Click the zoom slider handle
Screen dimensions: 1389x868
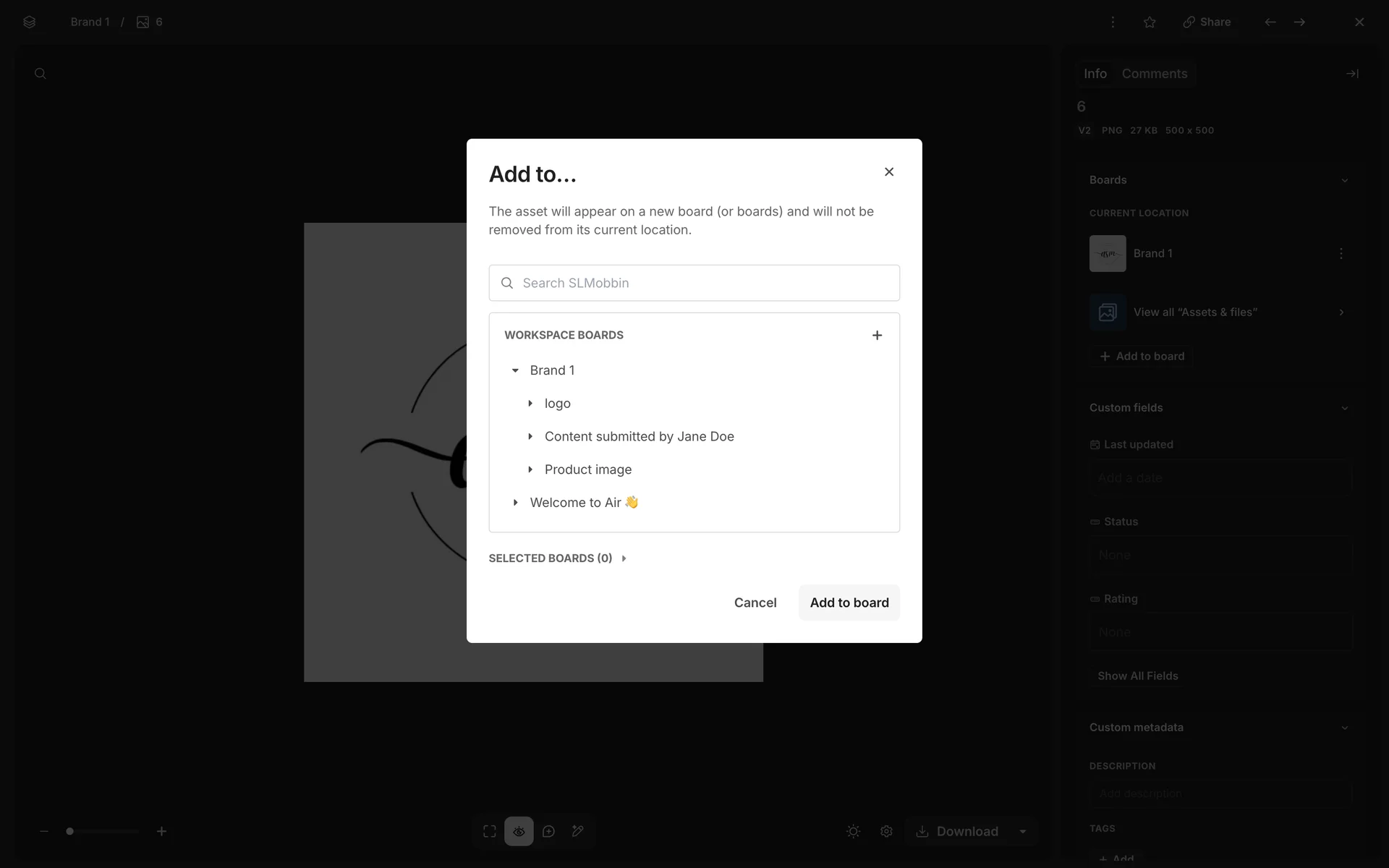click(70, 831)
